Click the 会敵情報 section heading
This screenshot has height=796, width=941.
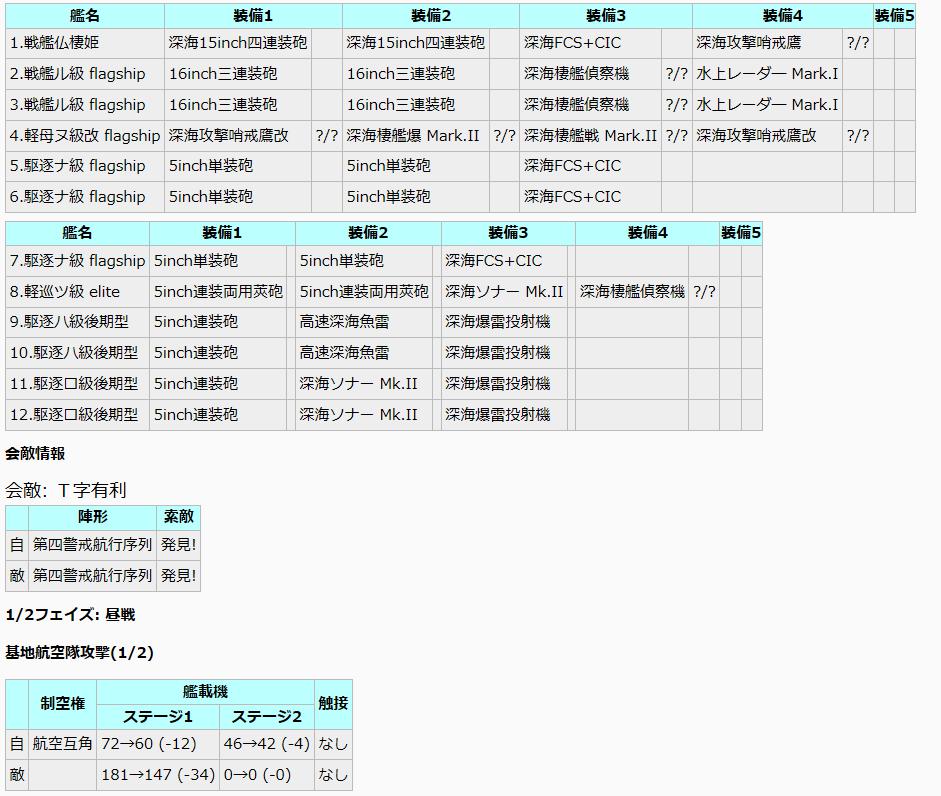click(x=35, y=453)
